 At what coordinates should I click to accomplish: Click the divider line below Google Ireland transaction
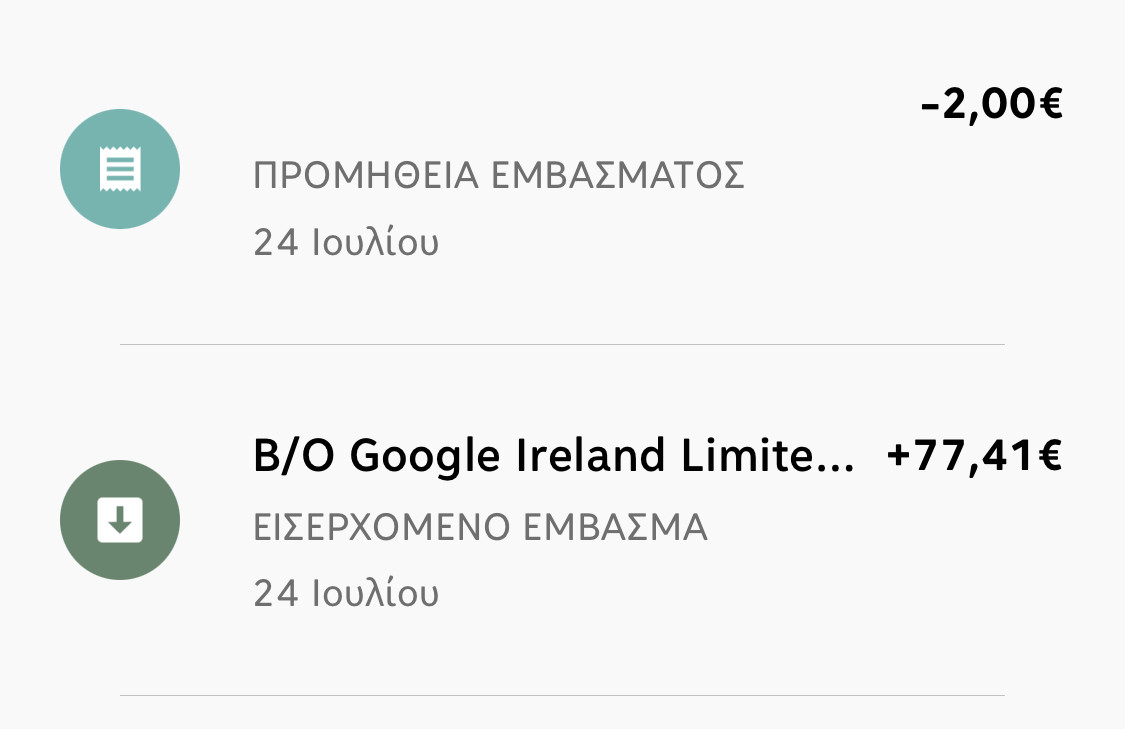(562, 696)
